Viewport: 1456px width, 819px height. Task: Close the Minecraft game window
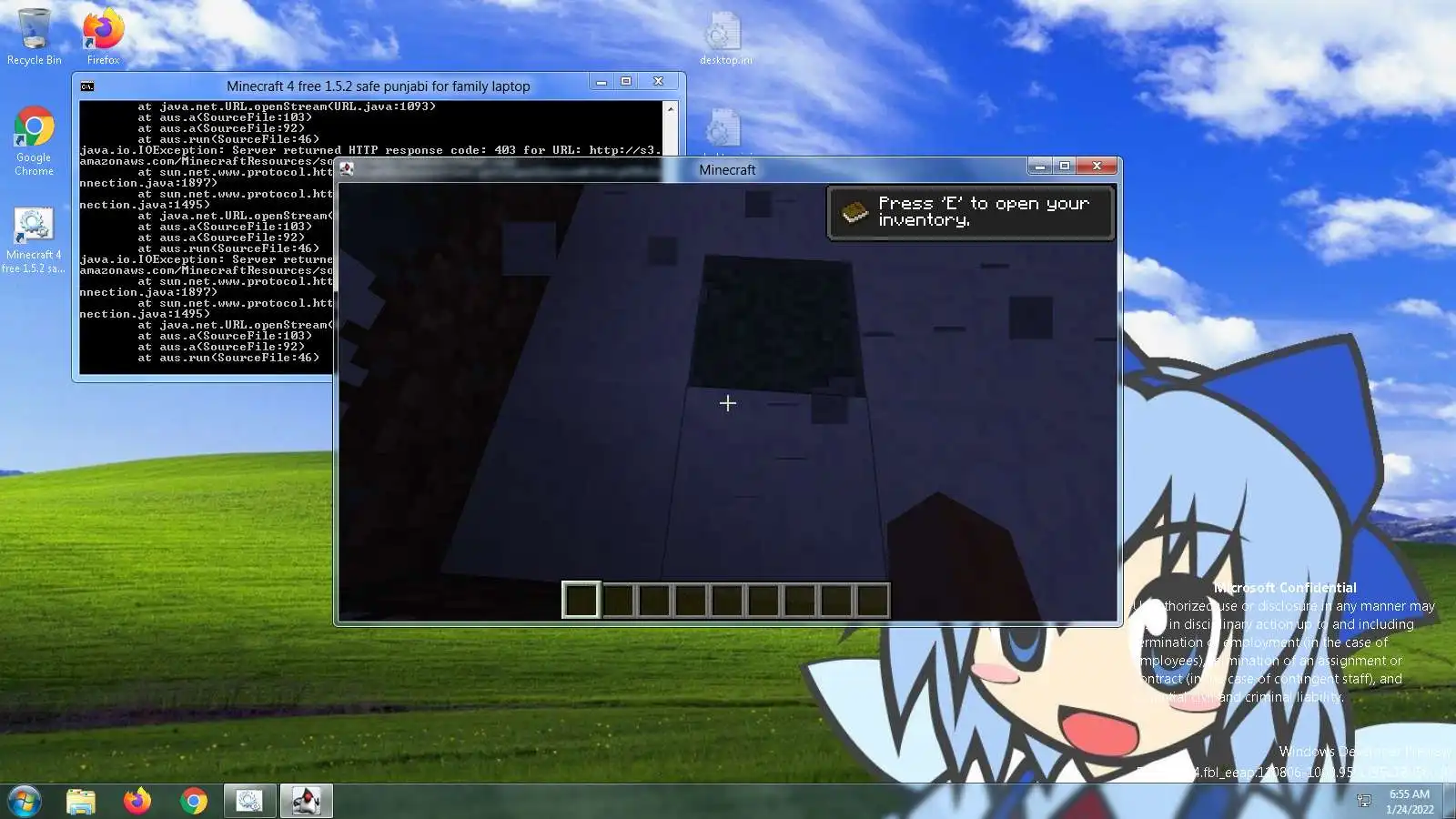point(1097,166)
